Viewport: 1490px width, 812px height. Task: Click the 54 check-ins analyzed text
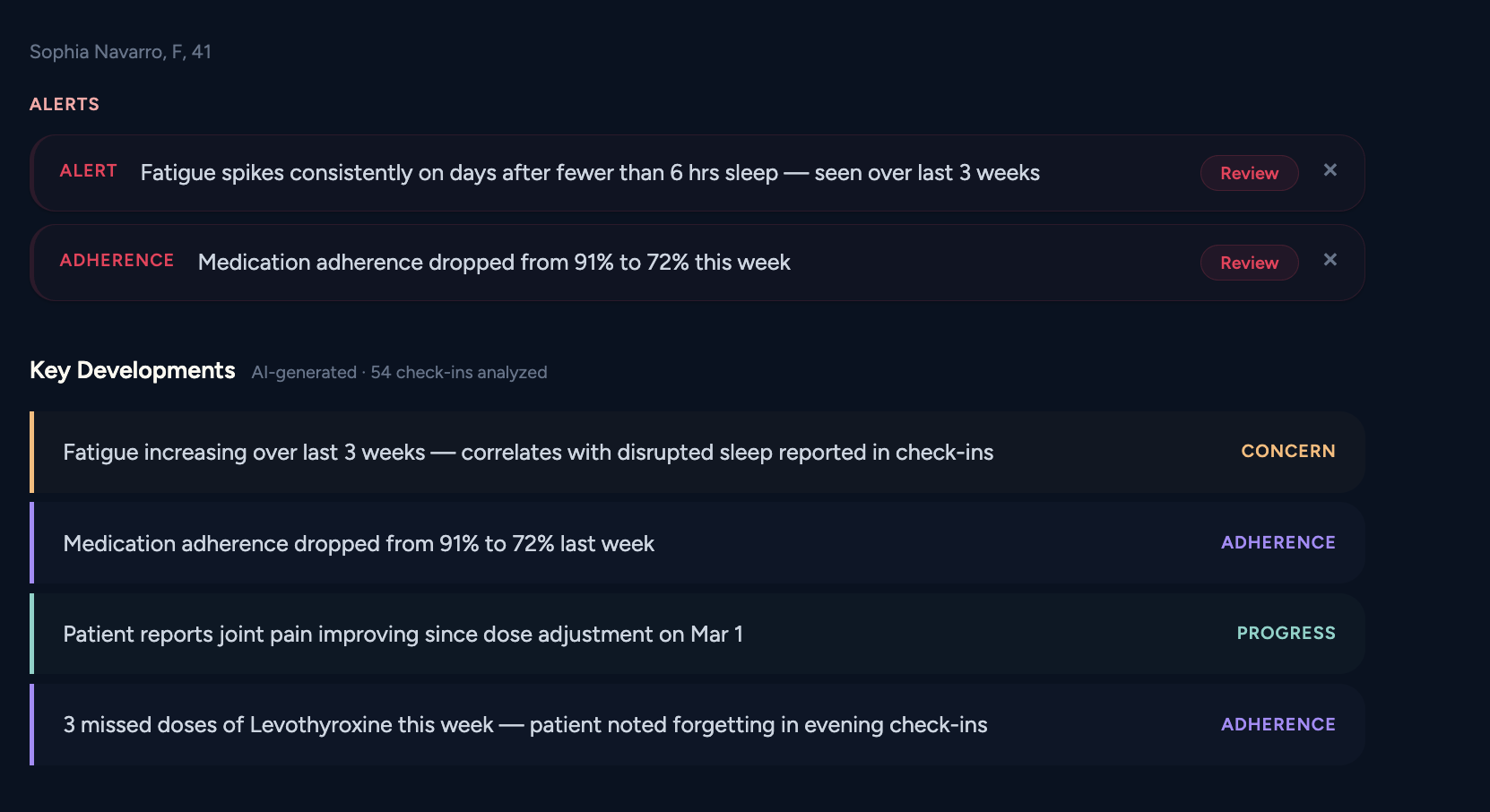click(458, 373)
